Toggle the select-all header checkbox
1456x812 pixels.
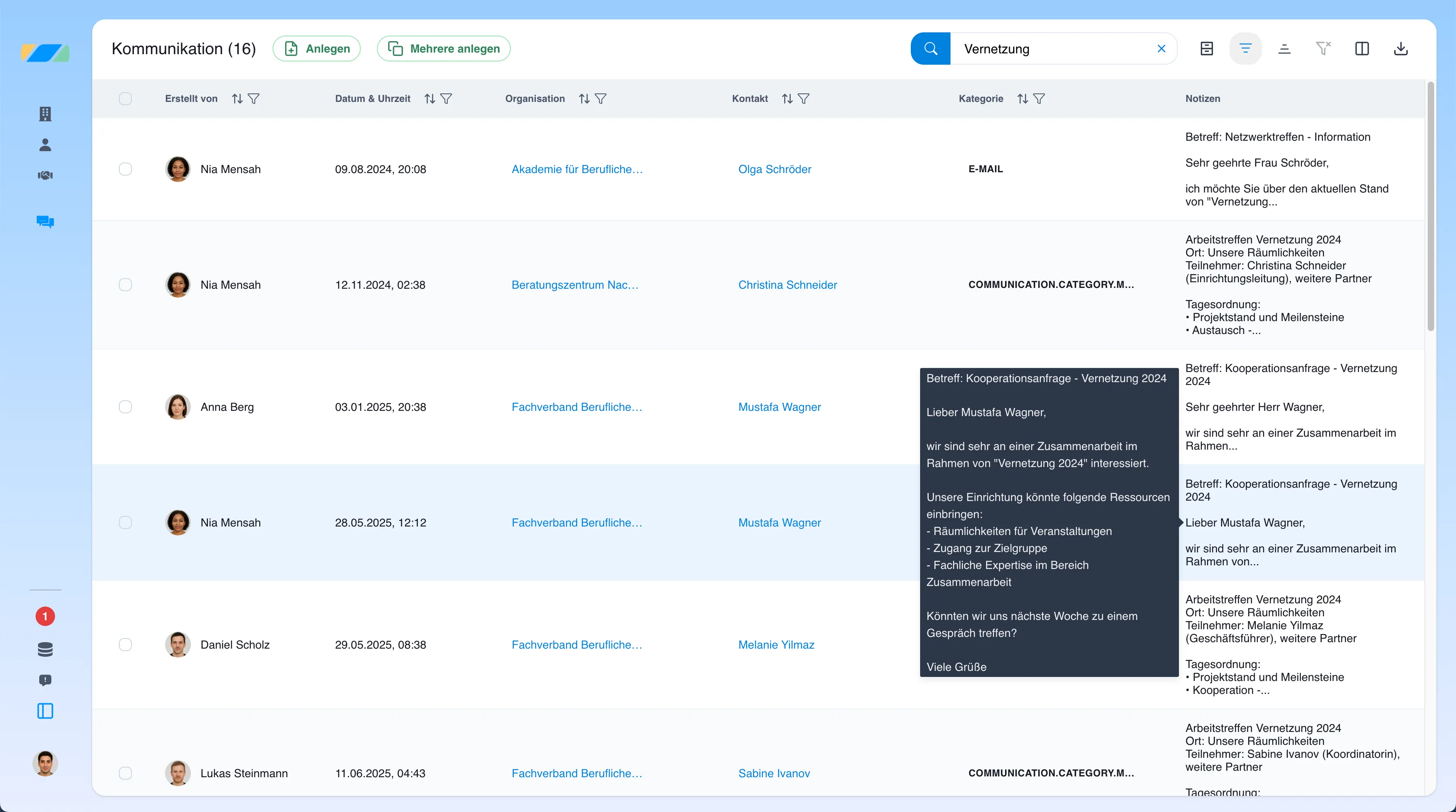point(125,98)
